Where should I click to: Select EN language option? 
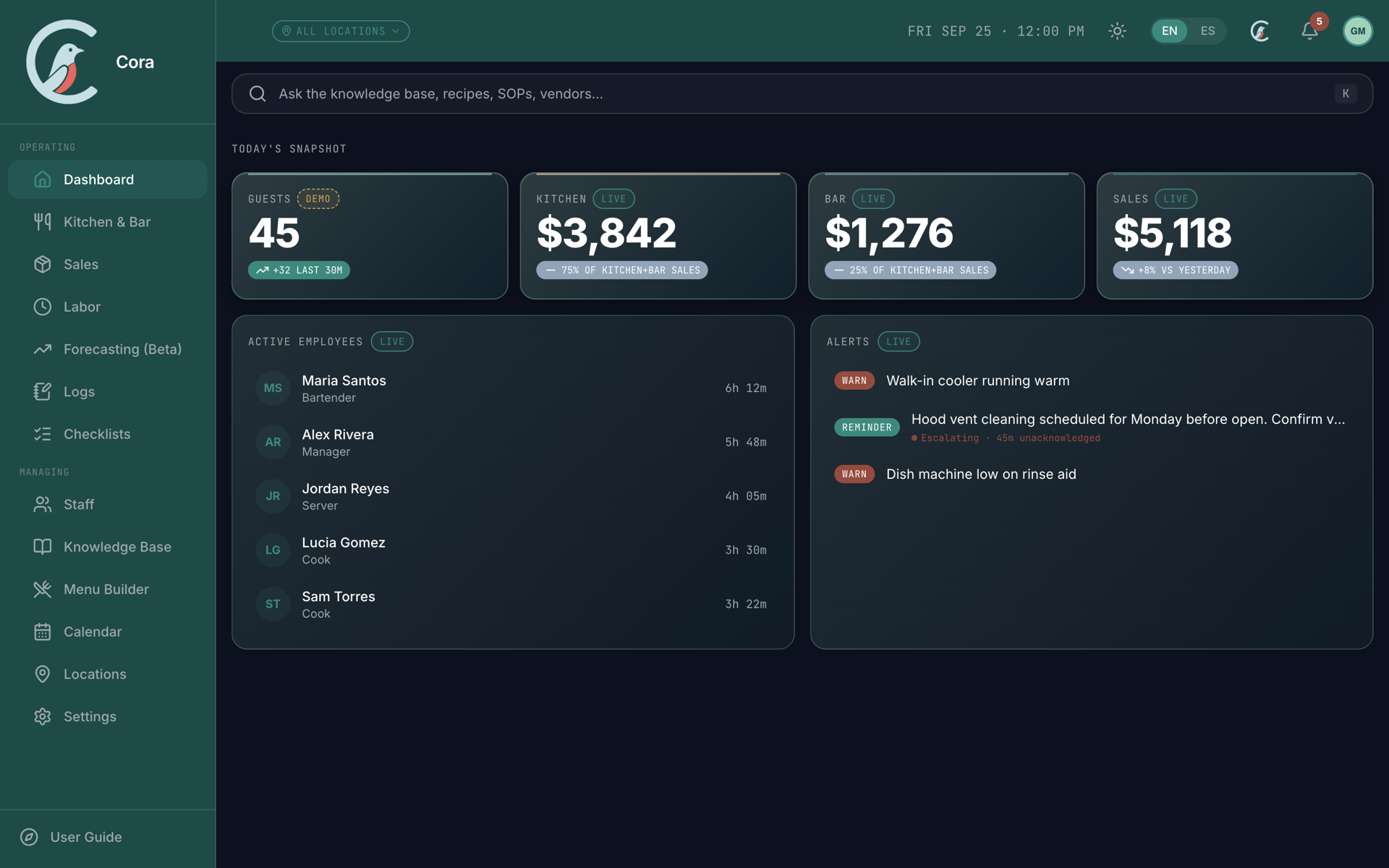pyautogui.click(x=1170, y=31)
